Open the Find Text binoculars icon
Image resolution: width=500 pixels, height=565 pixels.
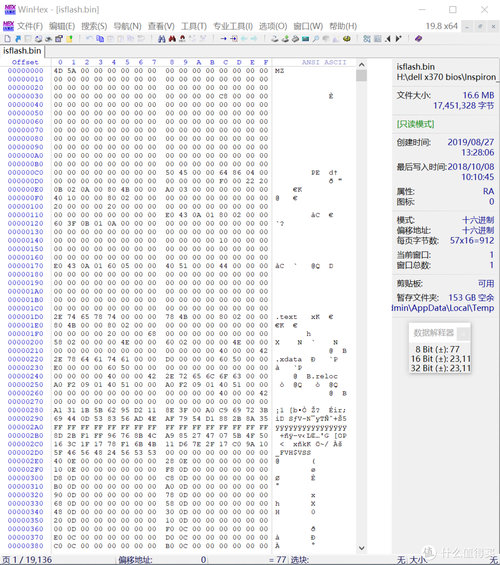click(x=162, y=39)
